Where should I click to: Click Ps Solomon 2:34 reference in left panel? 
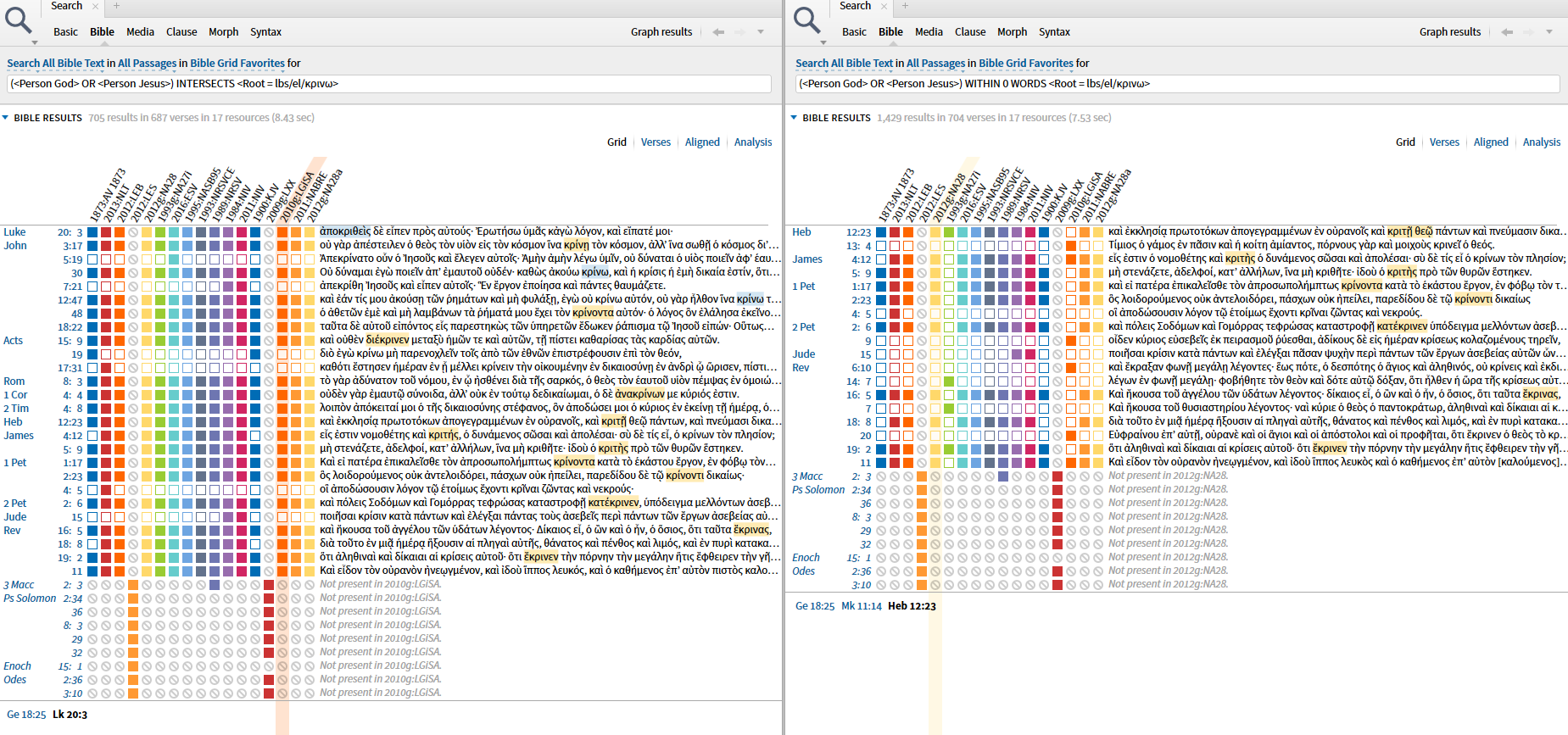73,599
